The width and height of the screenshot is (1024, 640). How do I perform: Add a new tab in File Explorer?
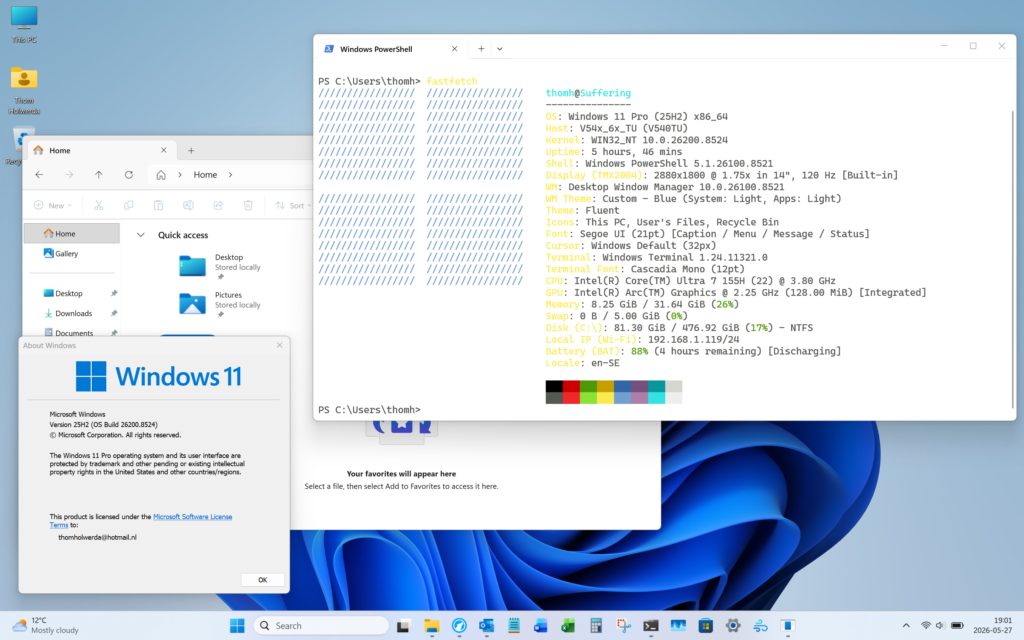coord(191,150)
